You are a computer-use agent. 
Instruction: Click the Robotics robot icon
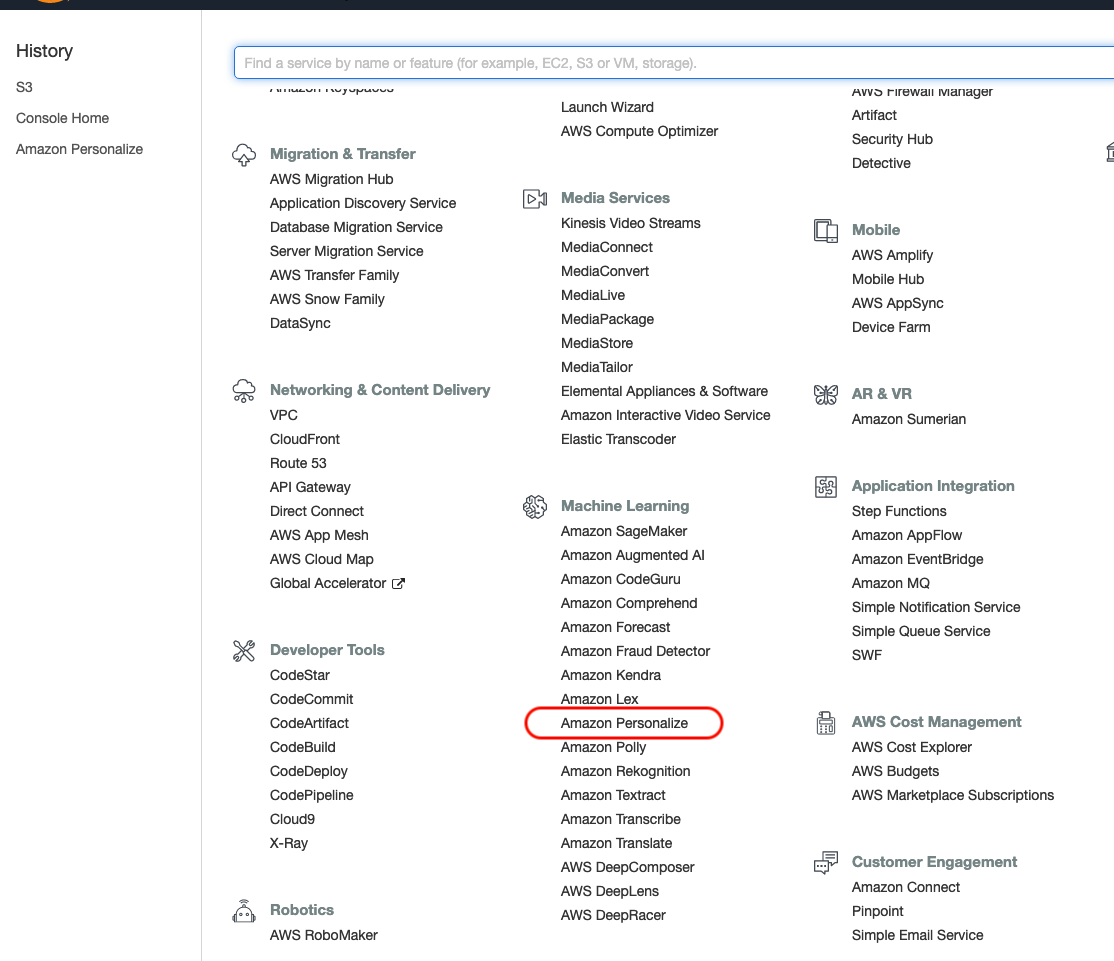244,911
